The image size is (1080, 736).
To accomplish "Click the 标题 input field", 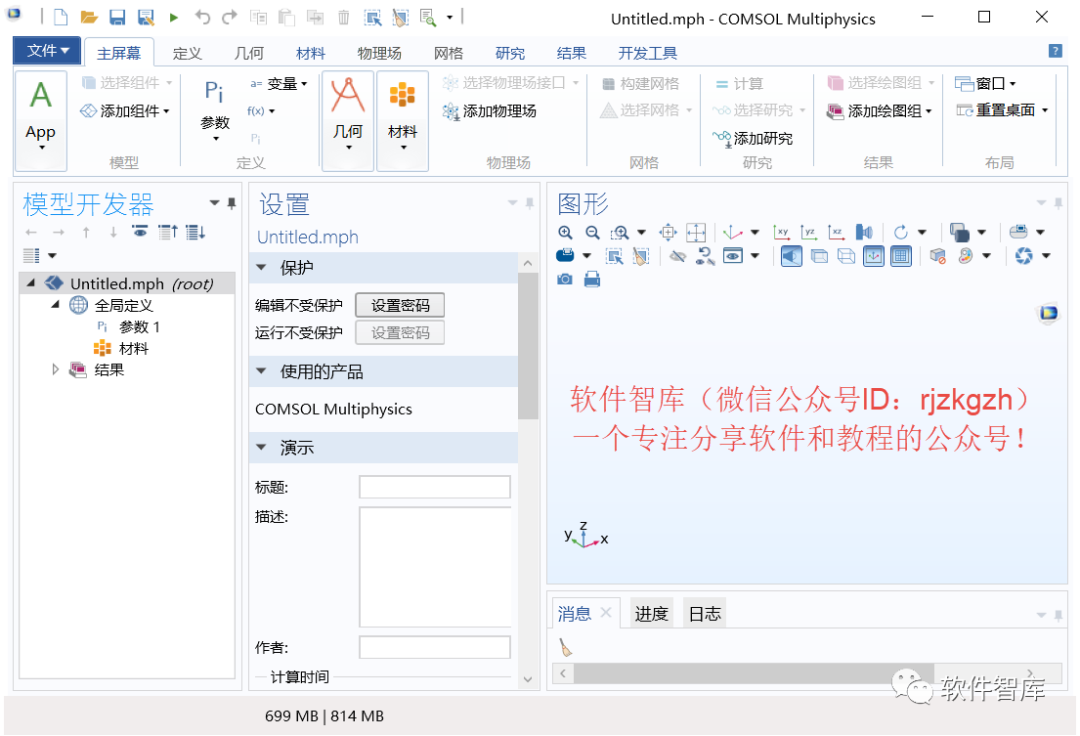I will pyautogui.click(x=435, y=487).
